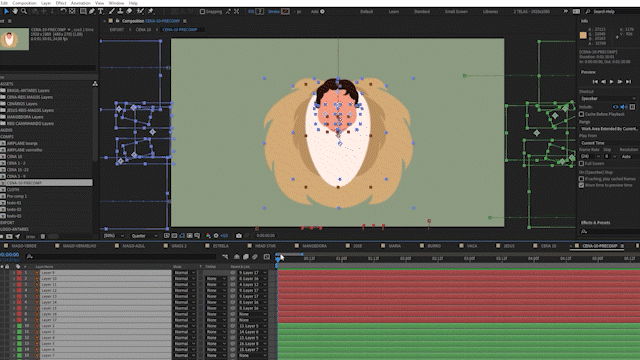Switch to the Small Screen workspace
Image resolution: width=640 pixels, height=360 pixels.
coord(456,11)
